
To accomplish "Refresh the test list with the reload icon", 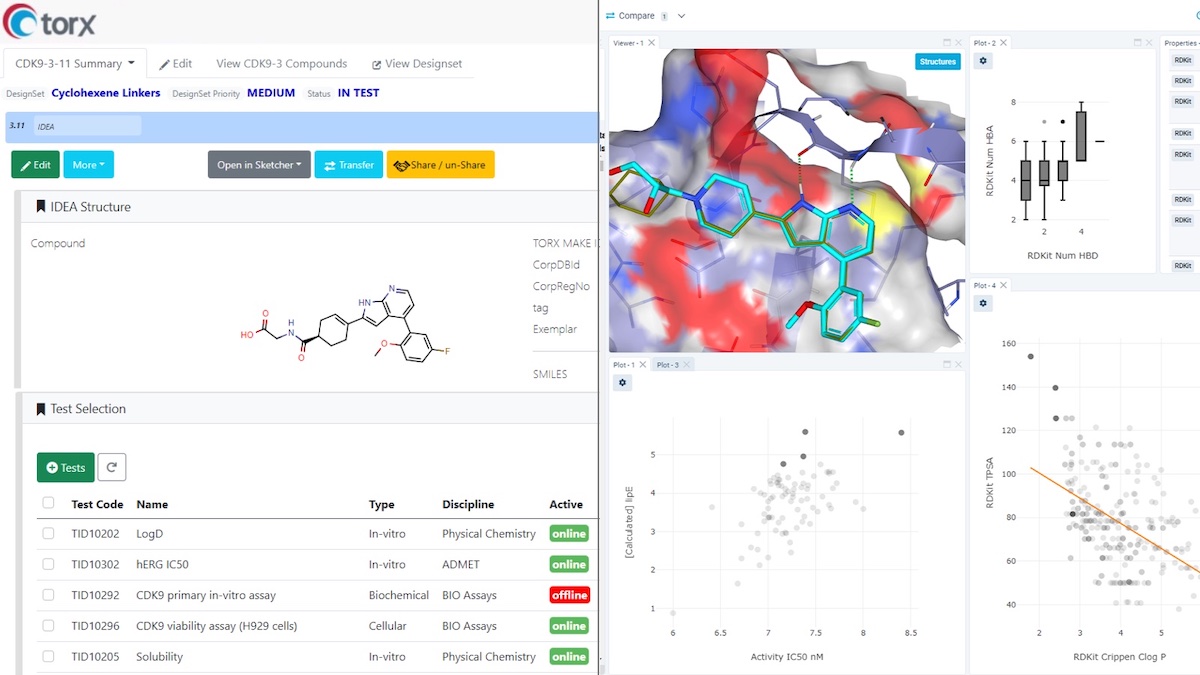I will tap(111, 466).
